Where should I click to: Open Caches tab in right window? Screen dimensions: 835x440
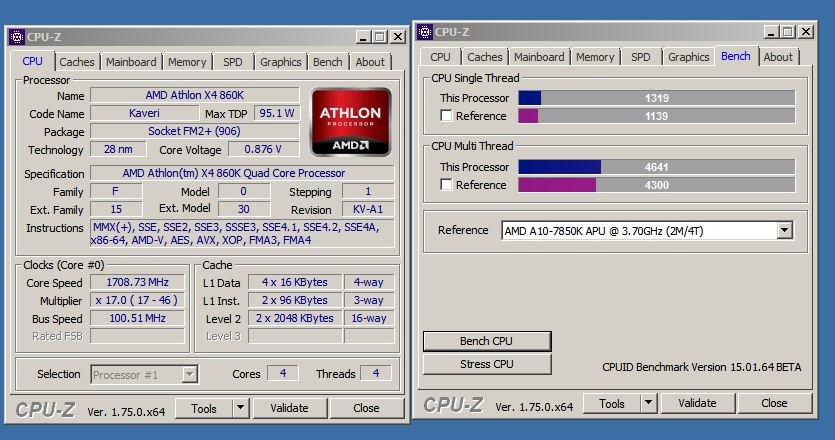coord(485,57)
